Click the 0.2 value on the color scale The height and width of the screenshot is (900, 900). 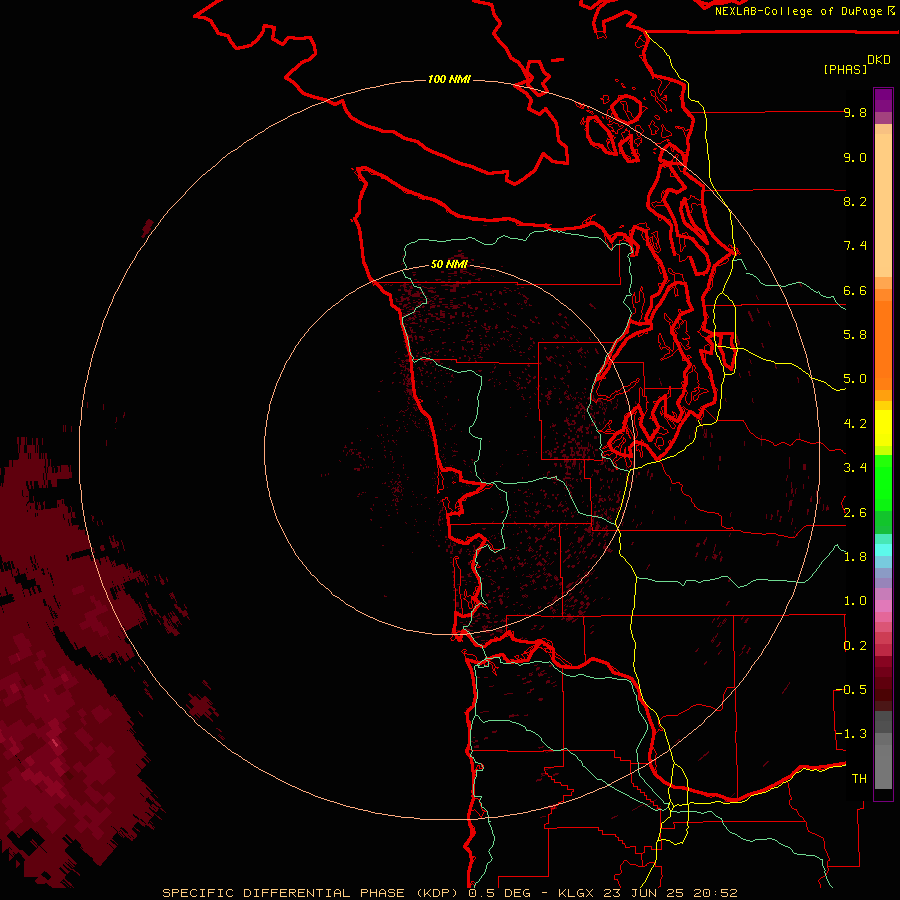(x=855, y=646)
